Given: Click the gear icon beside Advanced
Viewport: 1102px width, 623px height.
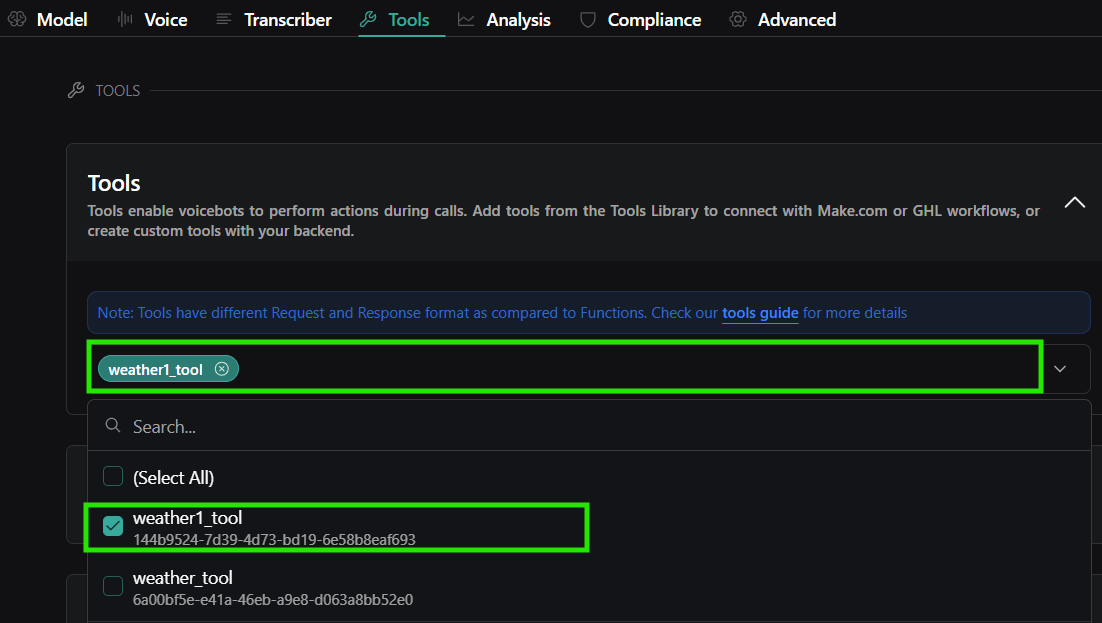Looking at the screenshot, I should [x=738, y=20].
